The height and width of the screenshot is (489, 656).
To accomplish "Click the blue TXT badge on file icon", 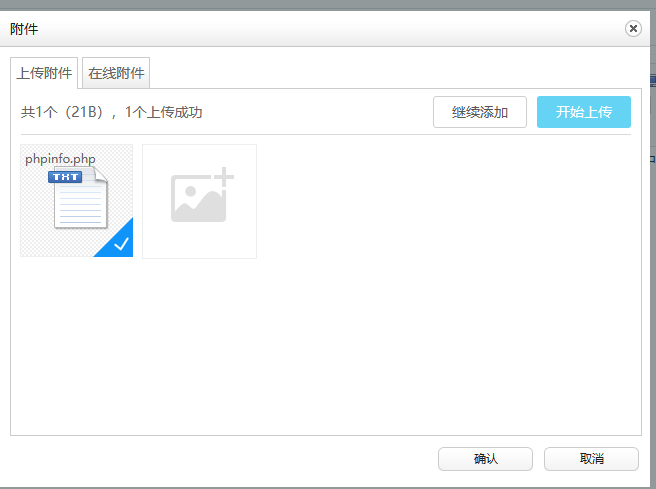I will coord(67,177).
